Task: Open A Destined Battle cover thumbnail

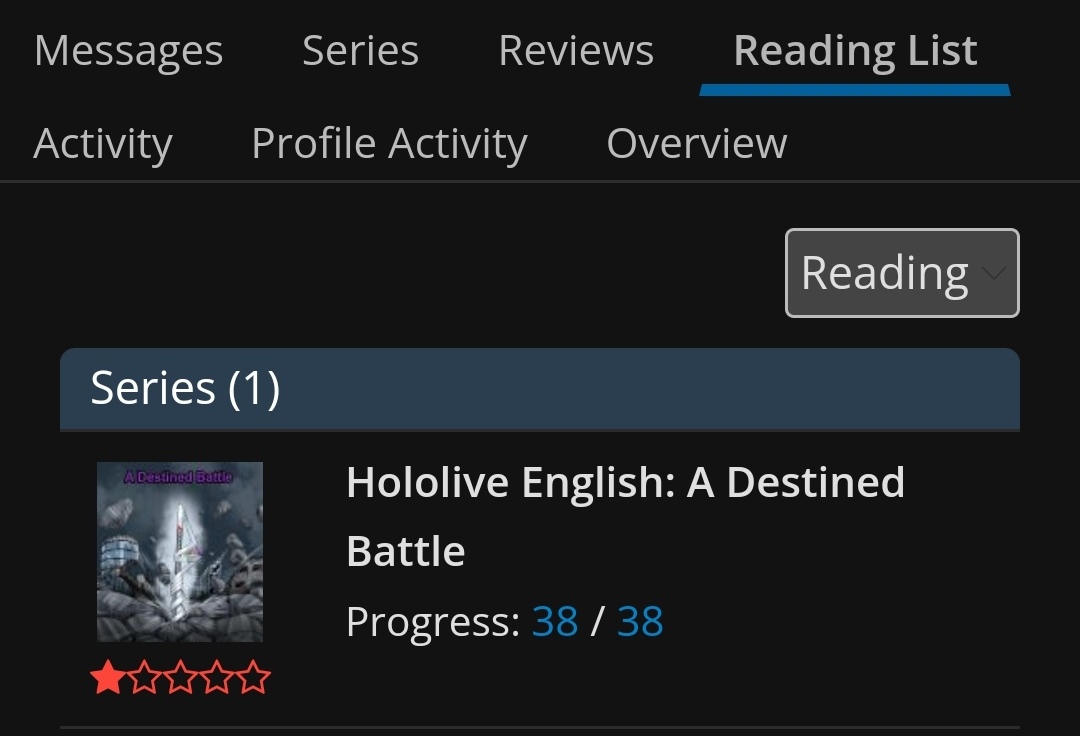Action: tap(180, 551)
